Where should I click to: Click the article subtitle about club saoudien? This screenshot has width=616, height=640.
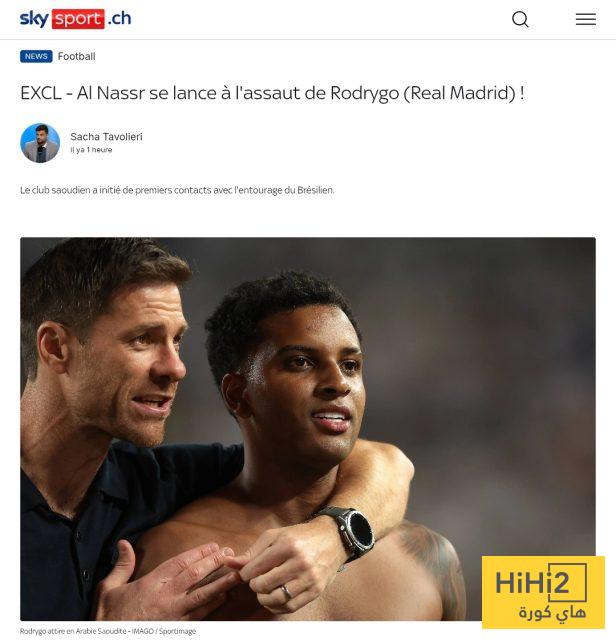pyautogui.click(x=177, y=190)
